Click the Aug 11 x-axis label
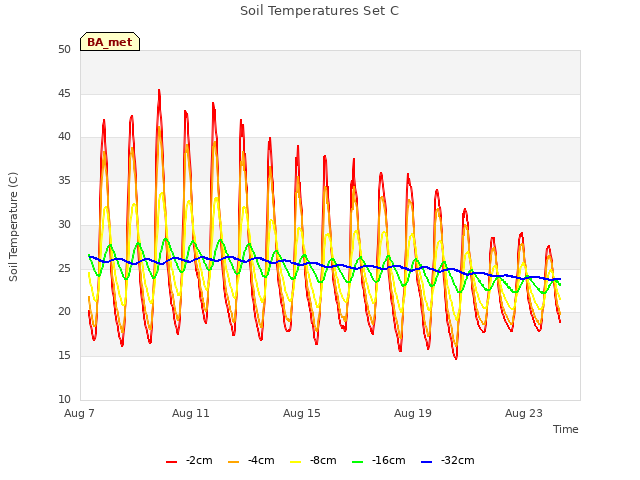 (191, 413)
